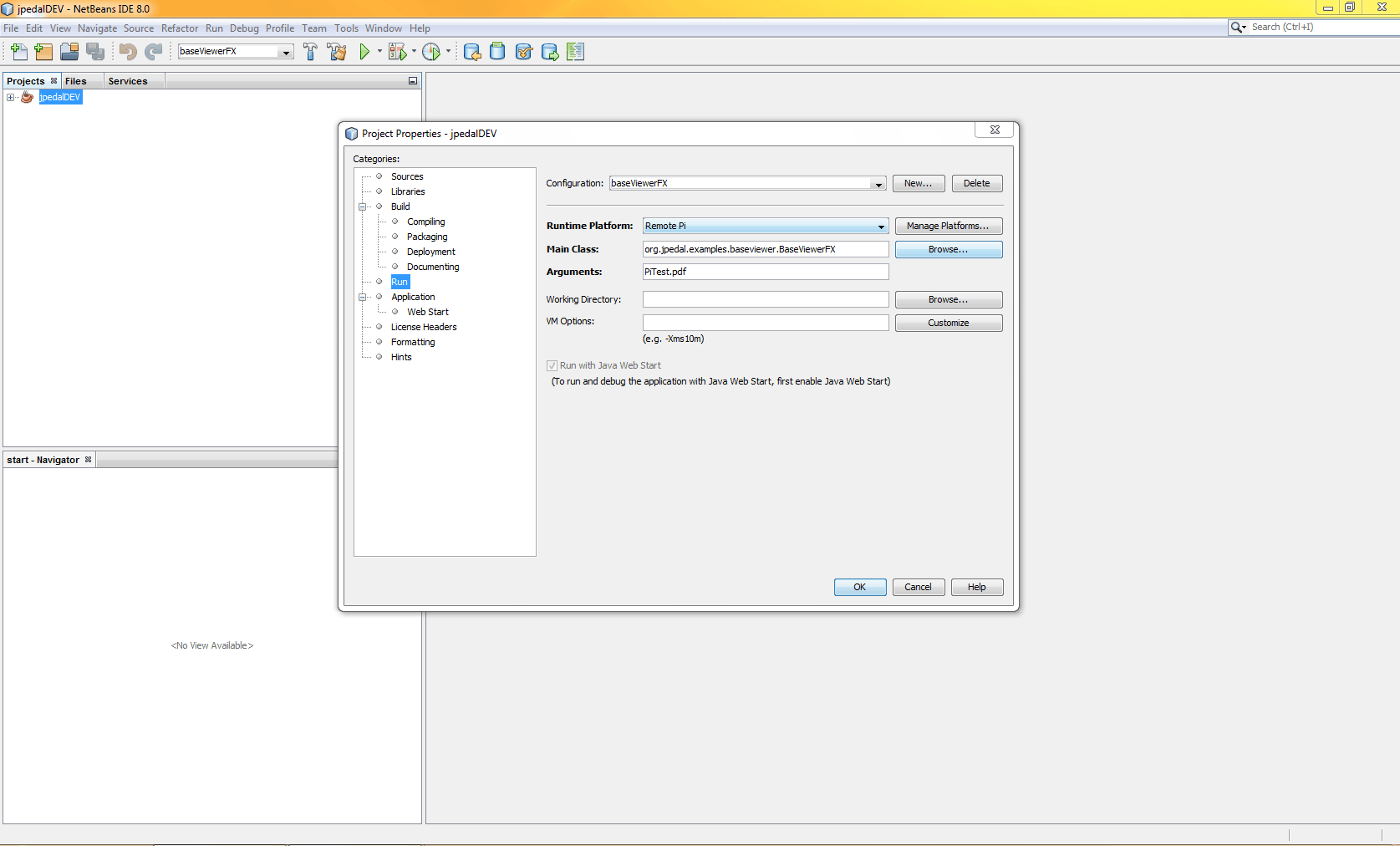This screenshot has width=1400, height=846.
Task: Open the Configuration dropdown in the dialog
Action: click(x=878, y=184)
